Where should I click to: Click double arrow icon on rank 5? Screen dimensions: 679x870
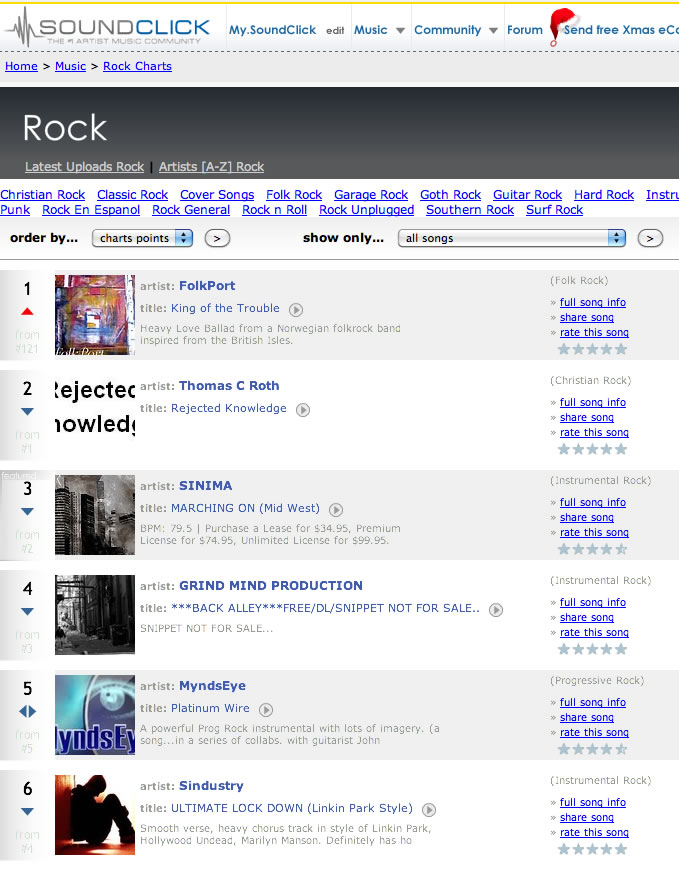pos(27,711)
